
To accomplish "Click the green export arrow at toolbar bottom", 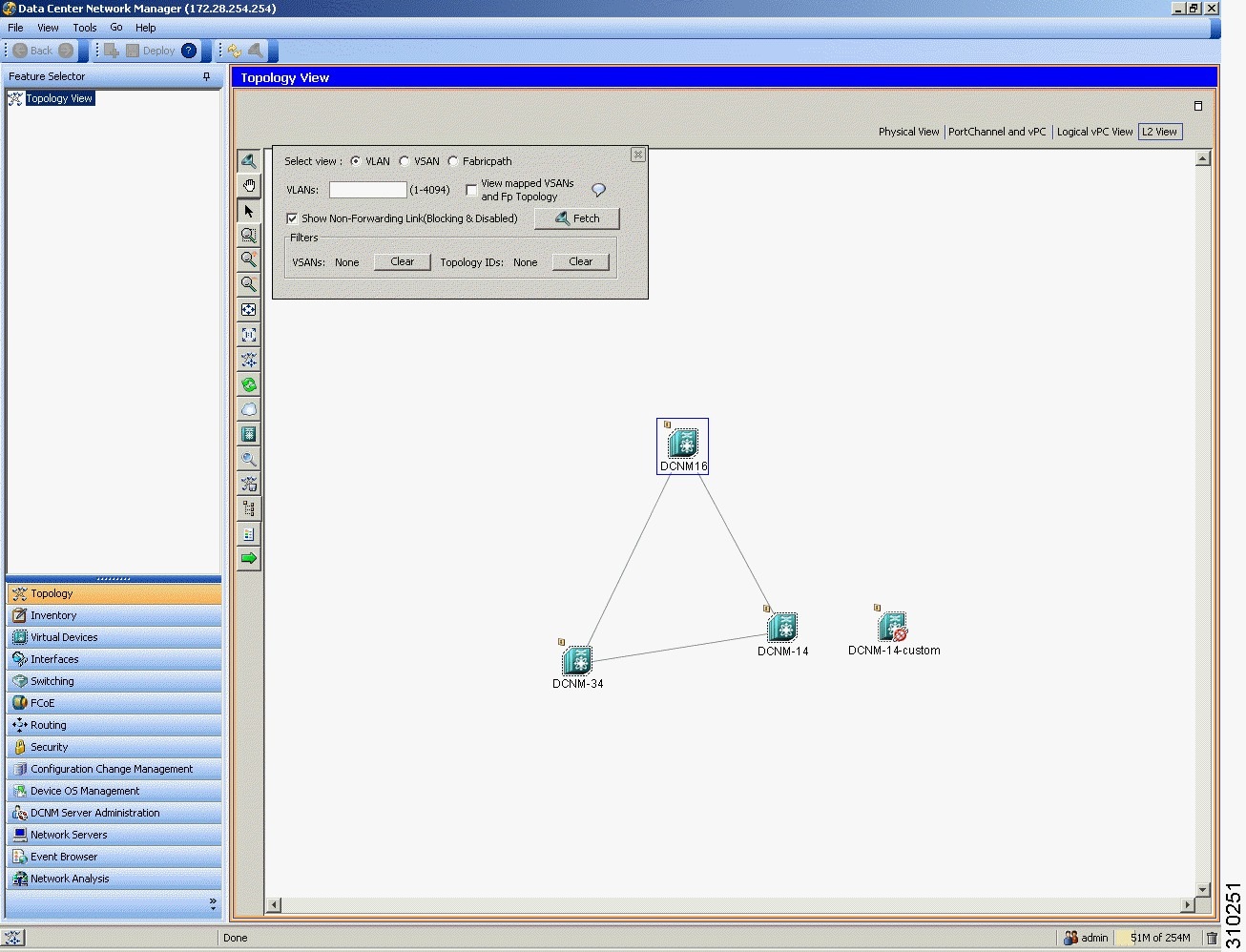I will click(248, 558).
